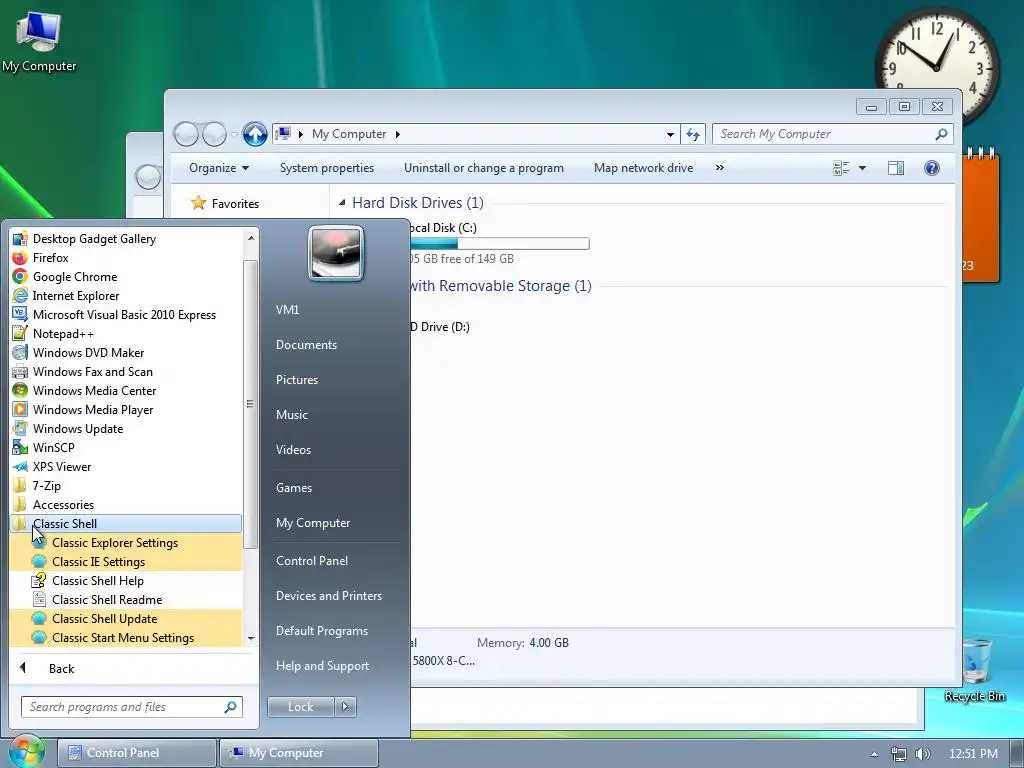This screenshot has height=768, width=1024.
Task: Switch to Control Panel taskbar button
Action: click(x=136, y=753)
